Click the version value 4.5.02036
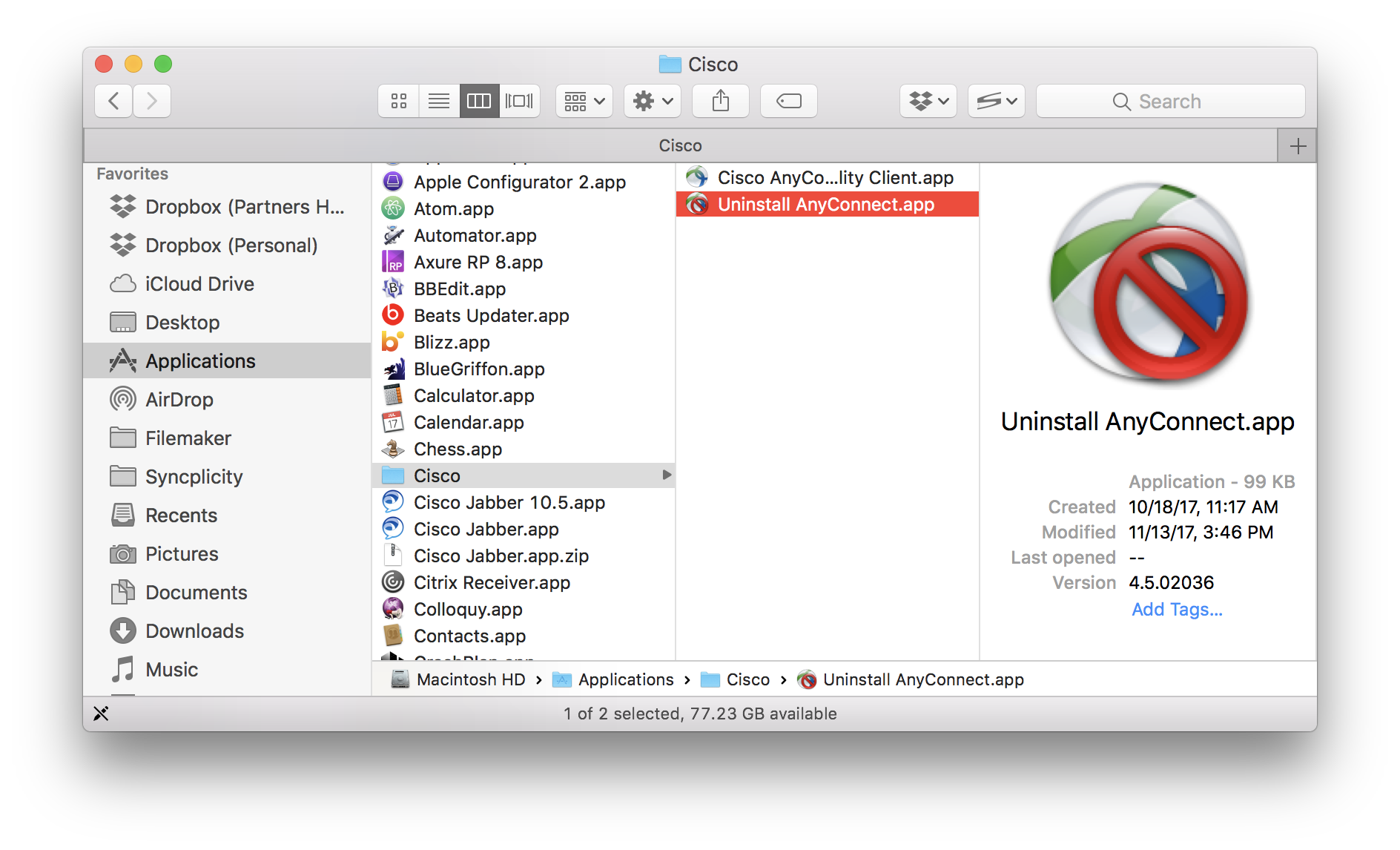1400x850 pixels. (1171, 583)
